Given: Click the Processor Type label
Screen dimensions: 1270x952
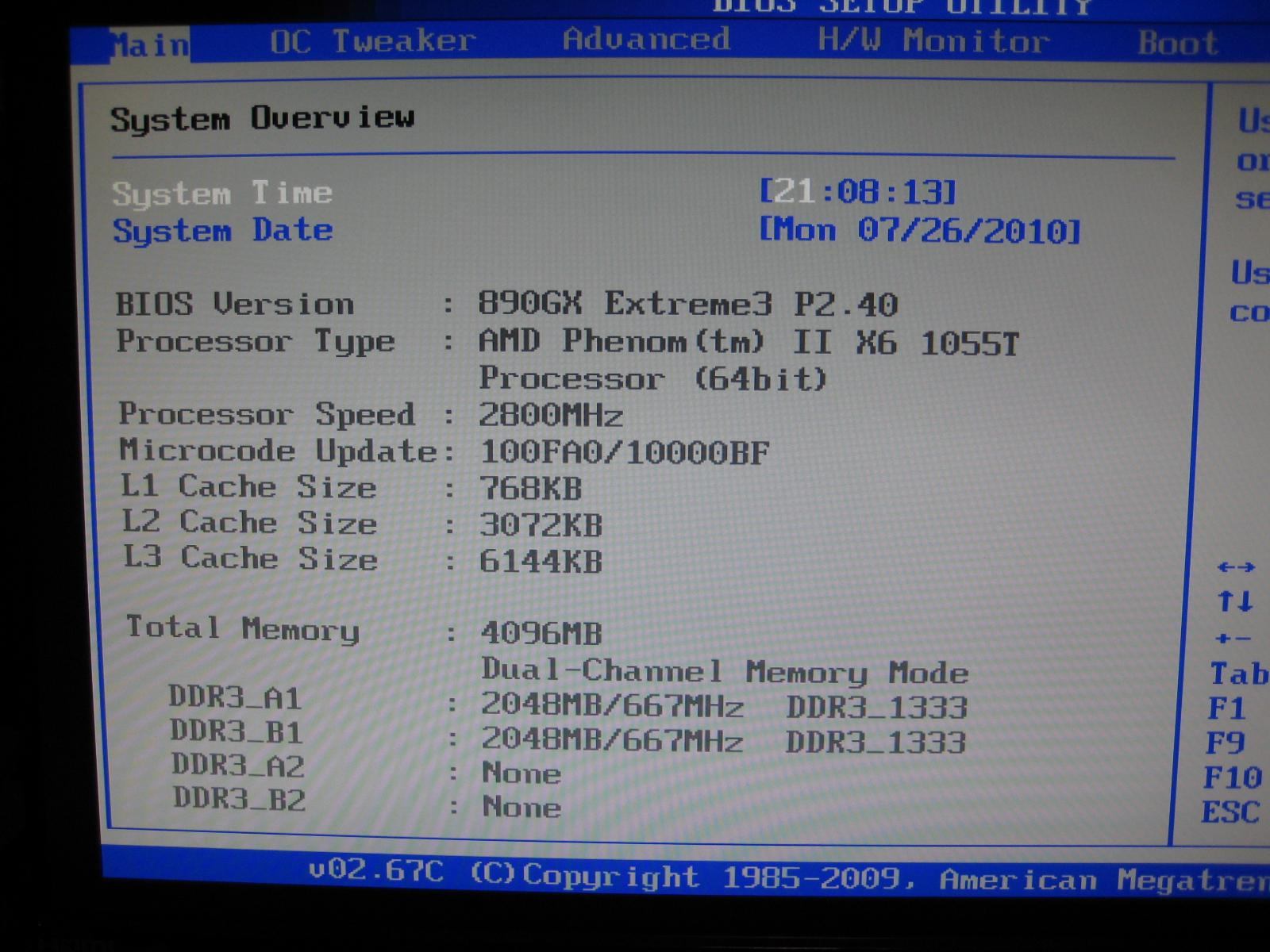Looking at the screenshot, I should pos(256,342).
